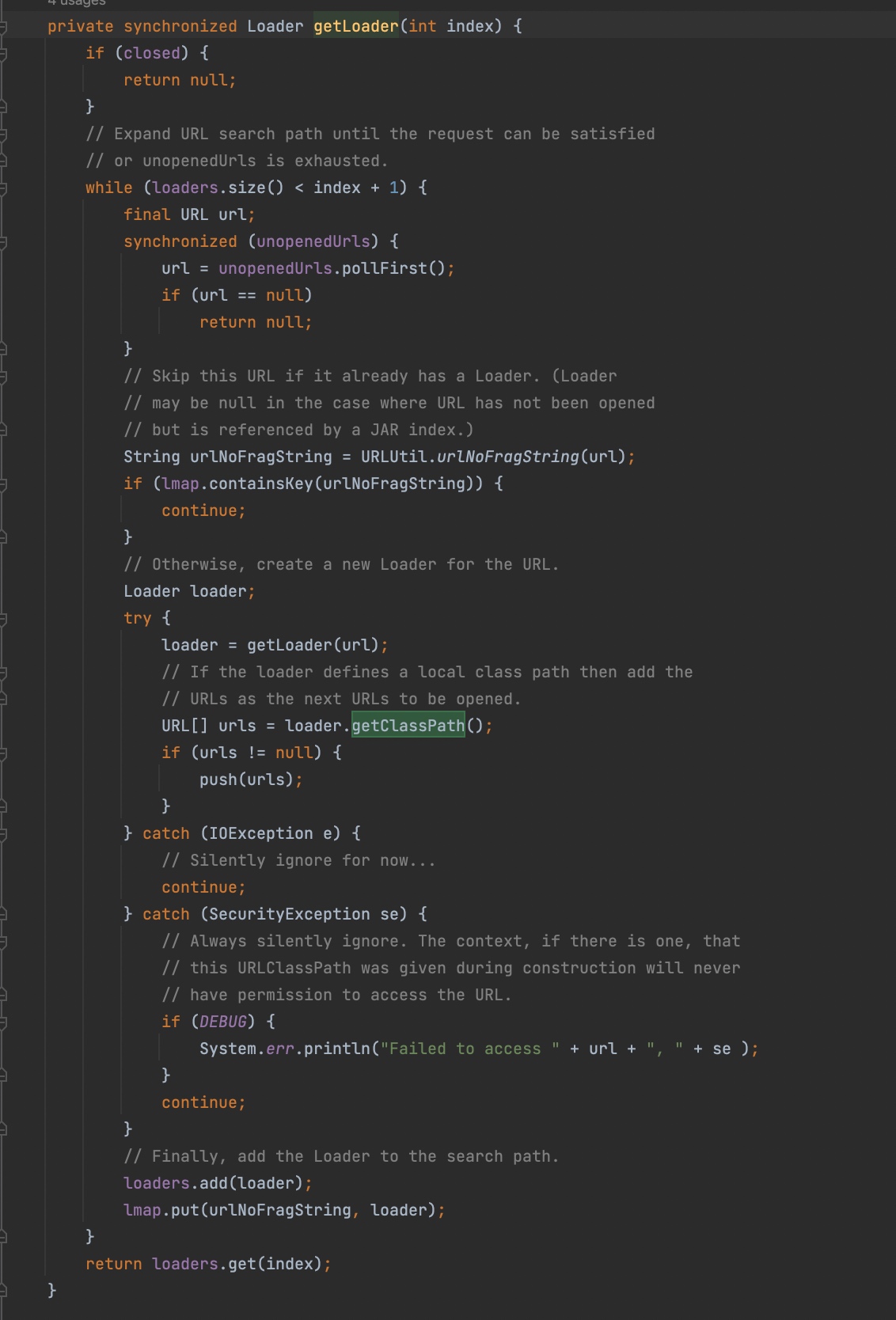Click the '4 usages' inlay hint
The image size is (896, 1320).
[x=77, y=3]
